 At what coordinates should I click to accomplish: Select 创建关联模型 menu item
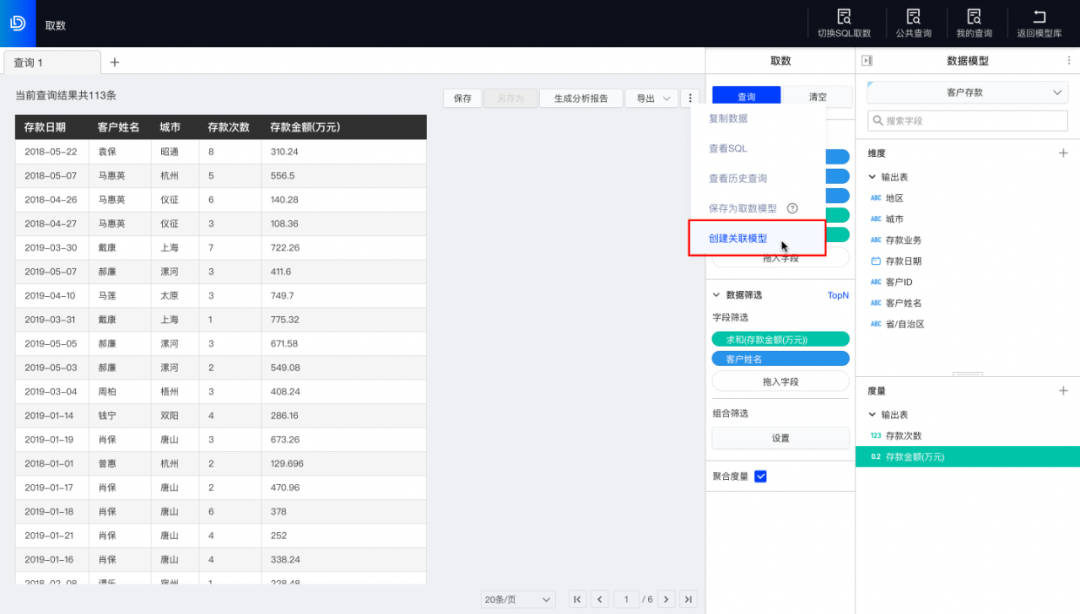pos(738,239)
